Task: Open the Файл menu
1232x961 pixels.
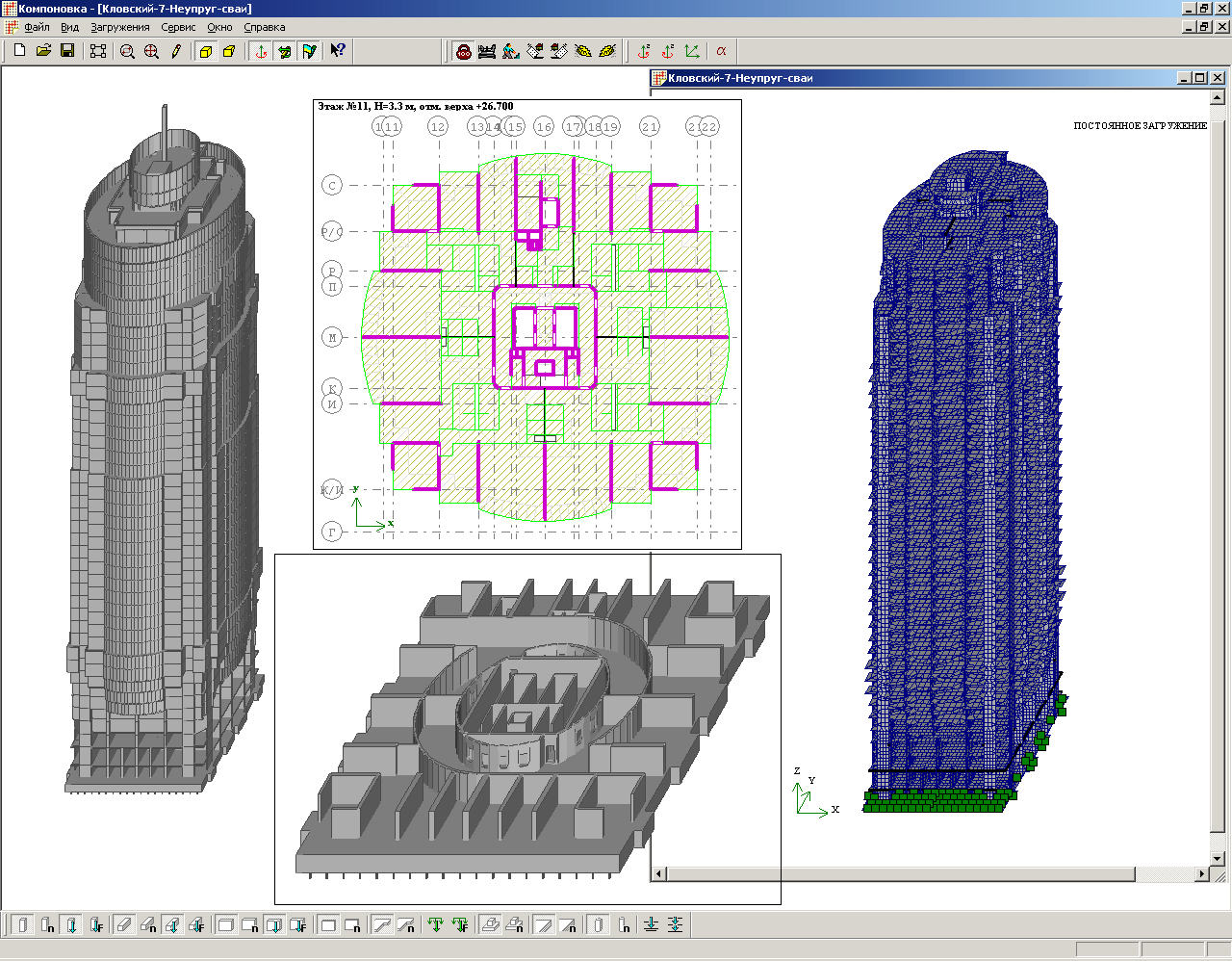Action: (x=37, y=27)
